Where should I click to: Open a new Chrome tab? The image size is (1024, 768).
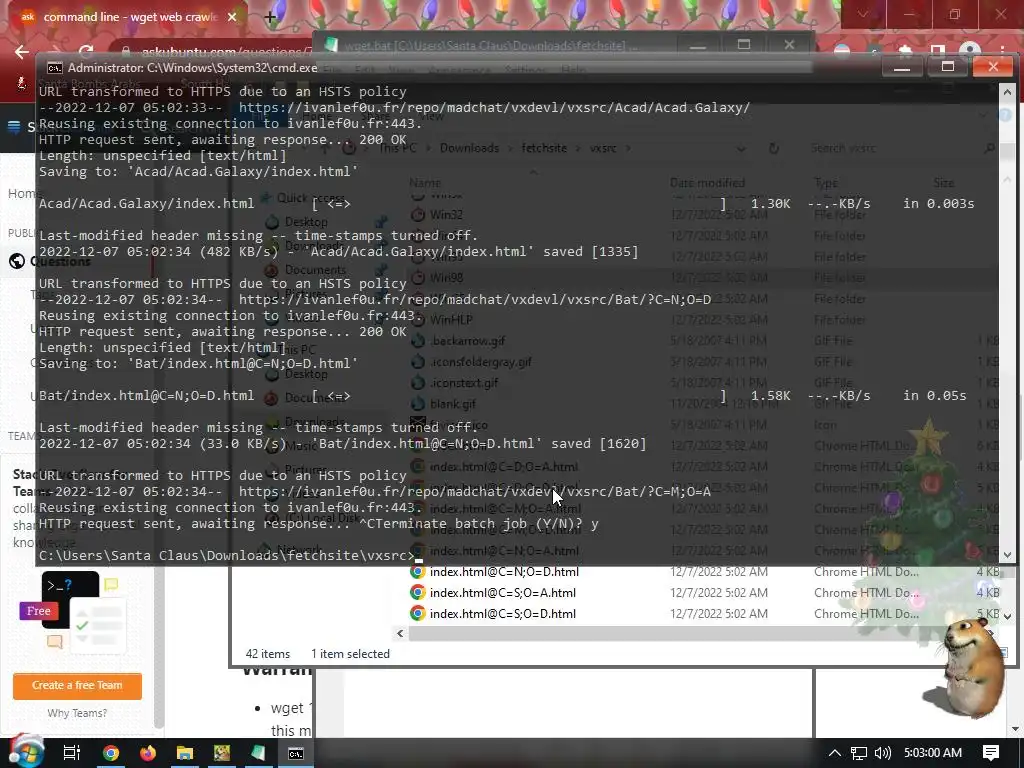click(x=270, y=18)
